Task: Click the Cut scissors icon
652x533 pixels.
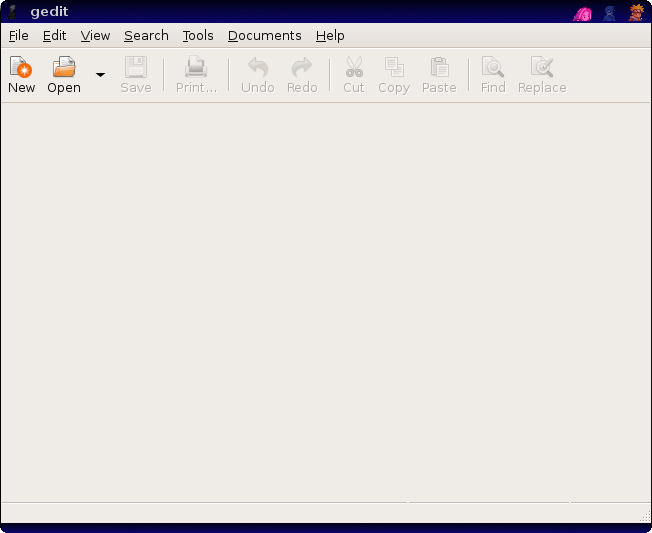Action: click(354, 67)
